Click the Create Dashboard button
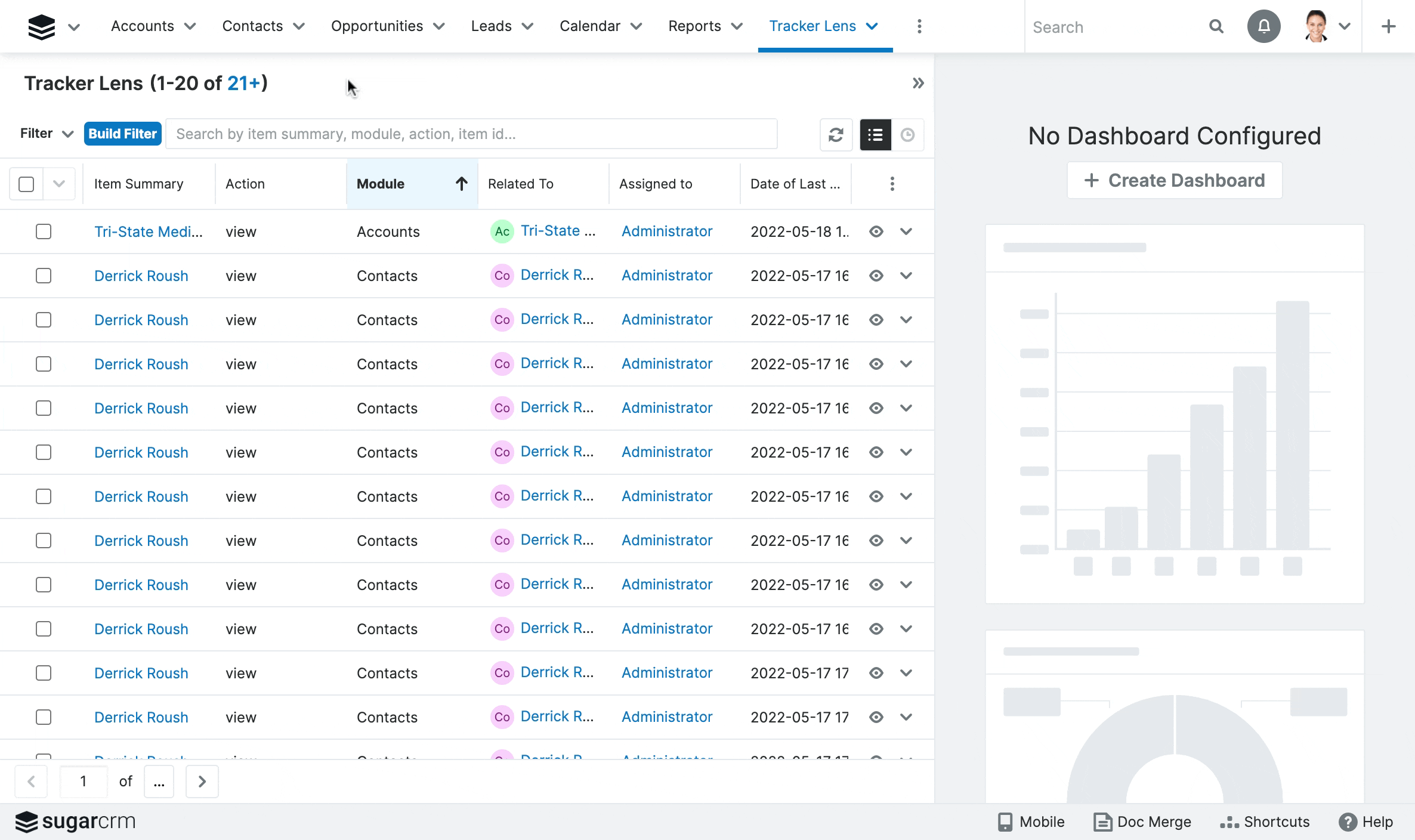 pyautogui.click(x=1174, y=180)
